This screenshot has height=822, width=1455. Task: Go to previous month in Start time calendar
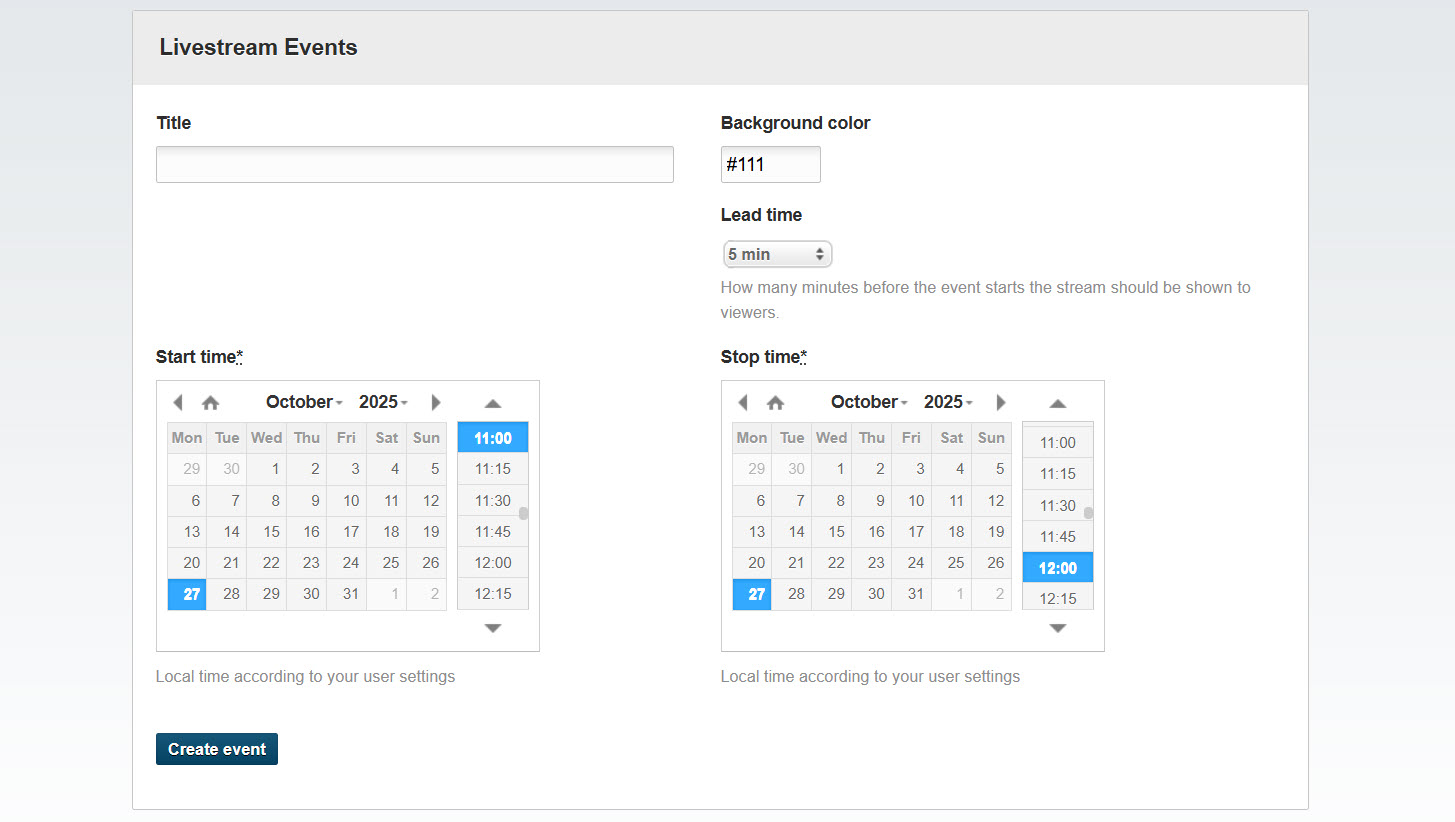coord(178,402)
